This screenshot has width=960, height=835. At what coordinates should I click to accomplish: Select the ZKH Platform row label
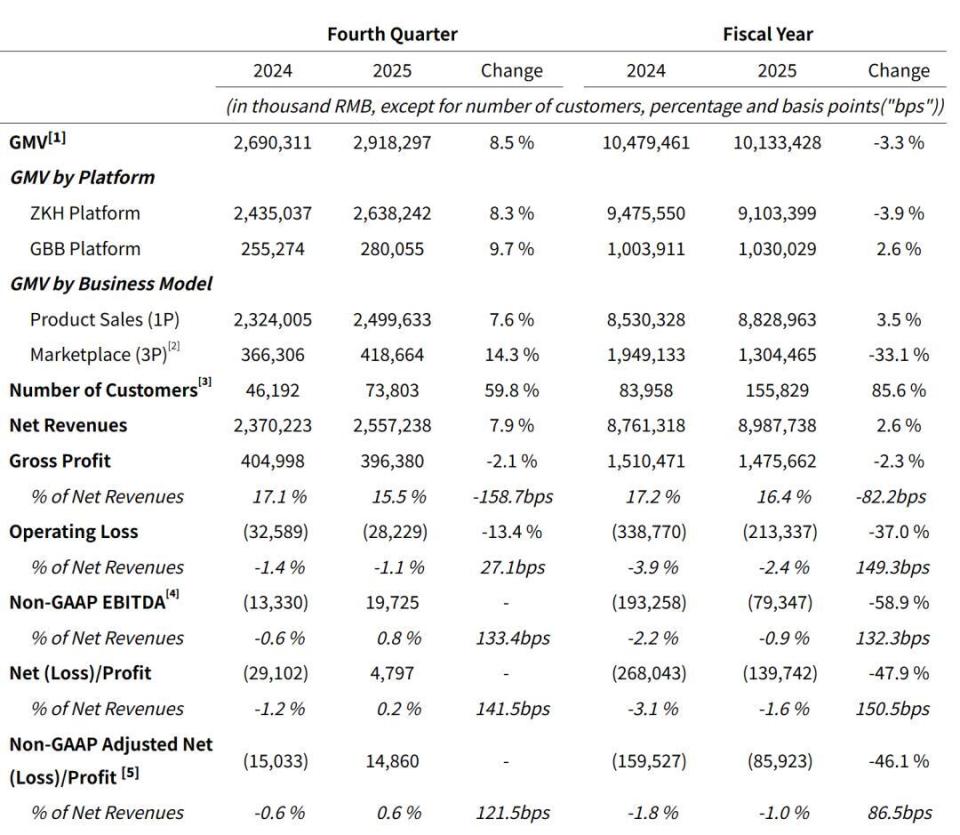[x=85, y=213]
